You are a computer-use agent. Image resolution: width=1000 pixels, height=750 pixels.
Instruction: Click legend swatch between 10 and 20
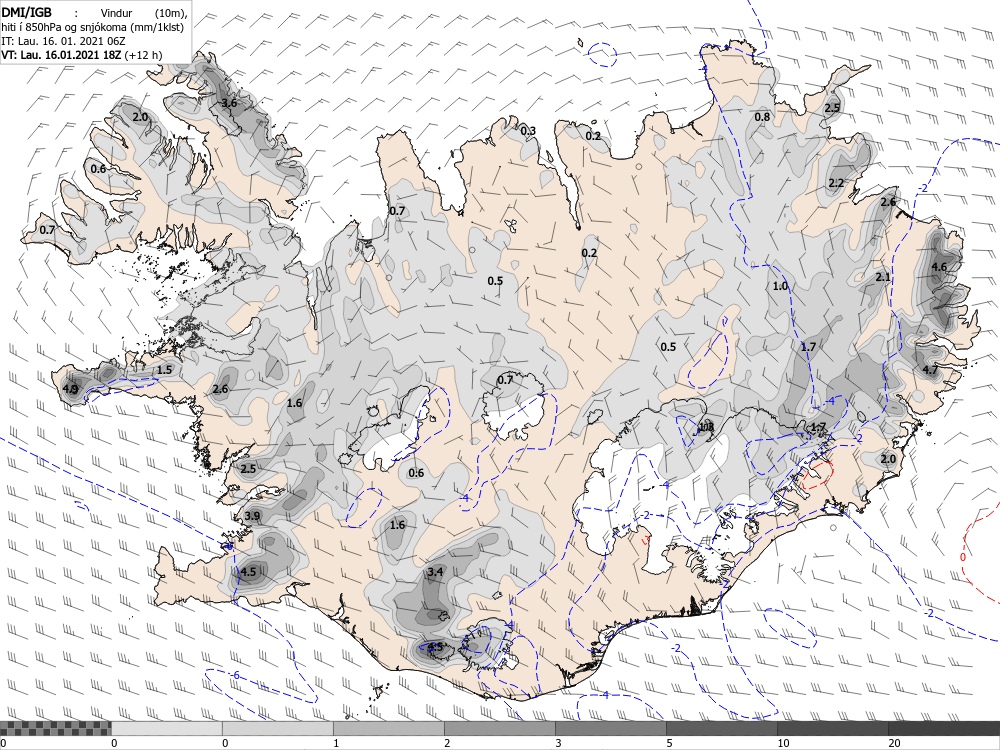pos(832,728)
